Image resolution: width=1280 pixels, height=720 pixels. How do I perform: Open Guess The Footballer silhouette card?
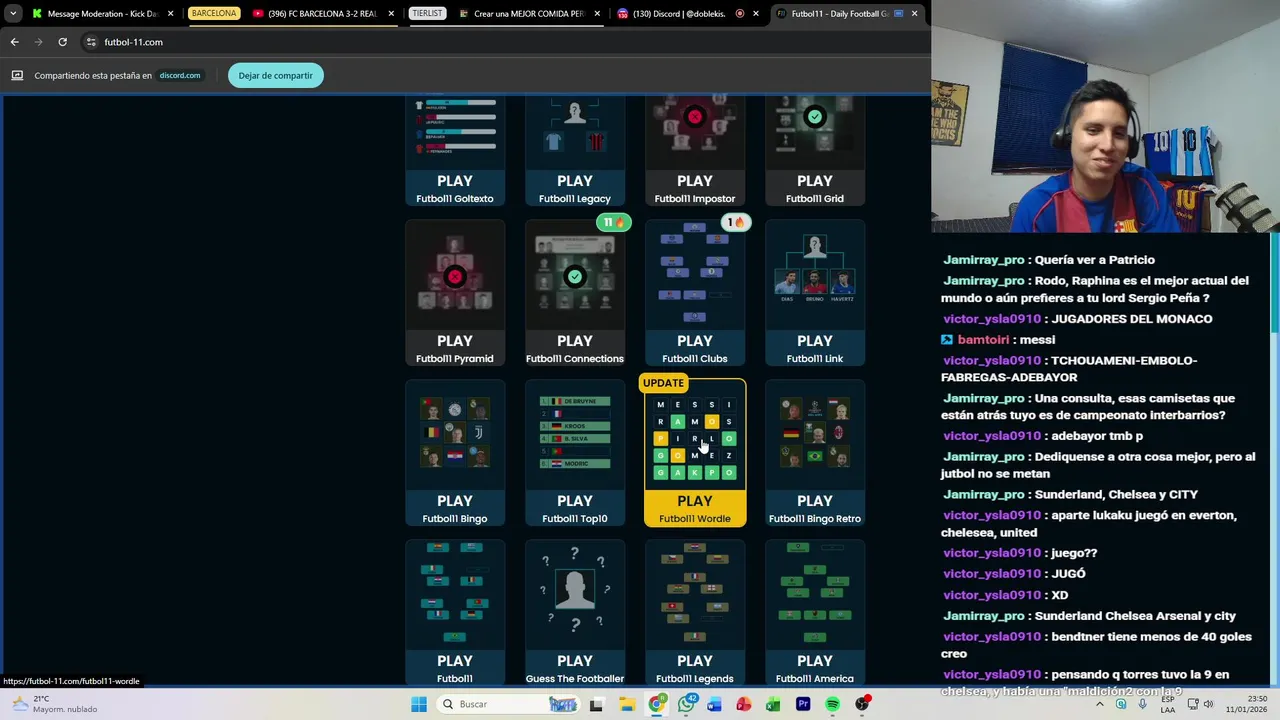pos(575,594)
